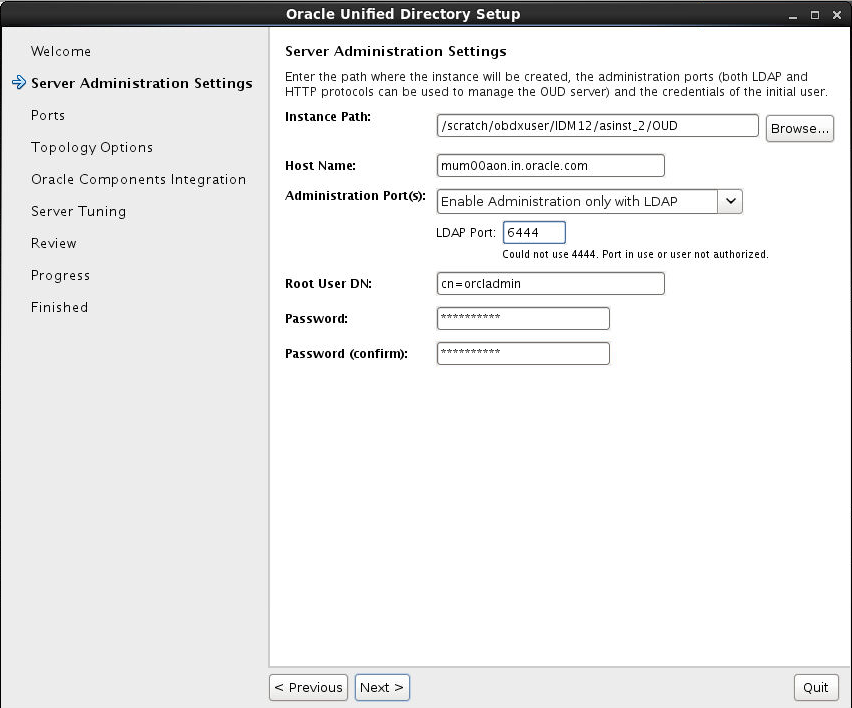Open the Administration Port(s) dropdown arrow
The width and height of the screenshot is (852, 708).
point(730,201)
